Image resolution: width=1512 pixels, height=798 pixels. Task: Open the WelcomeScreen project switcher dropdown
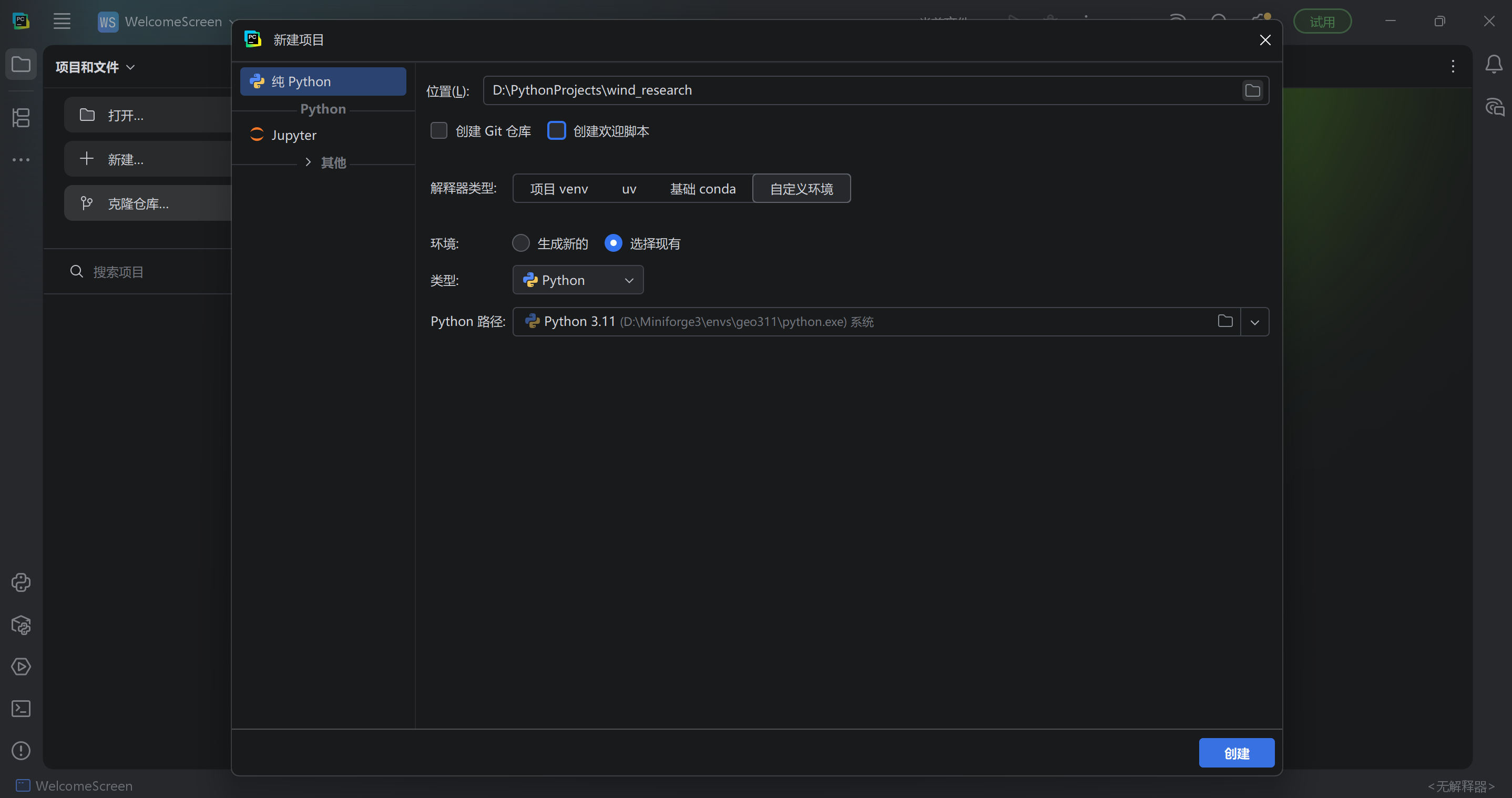(x=167, y=22)
